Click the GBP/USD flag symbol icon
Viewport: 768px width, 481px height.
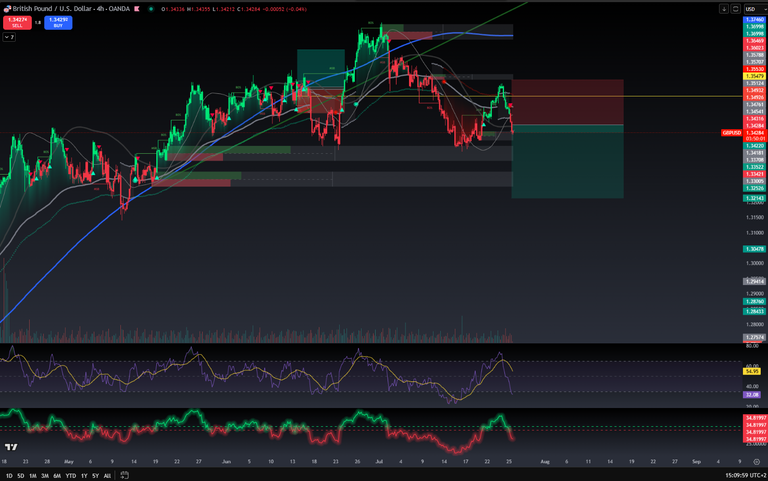6,8
